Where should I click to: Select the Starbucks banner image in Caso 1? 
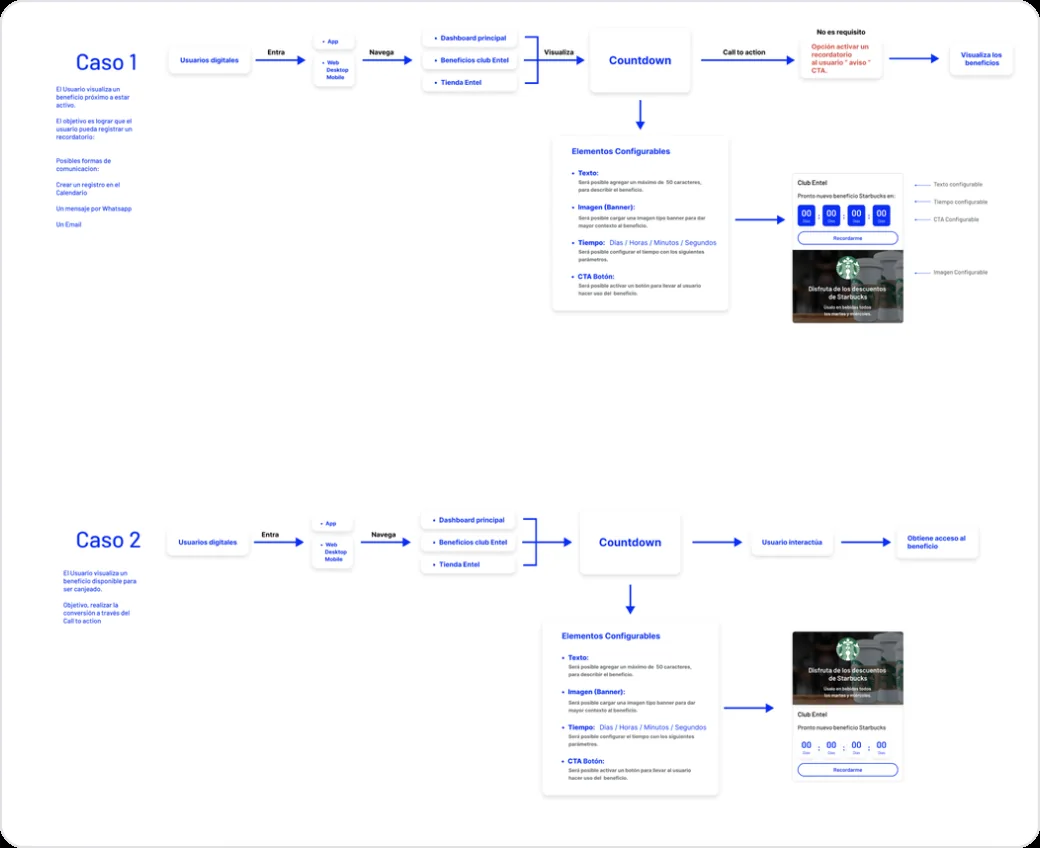click(848, 286)
